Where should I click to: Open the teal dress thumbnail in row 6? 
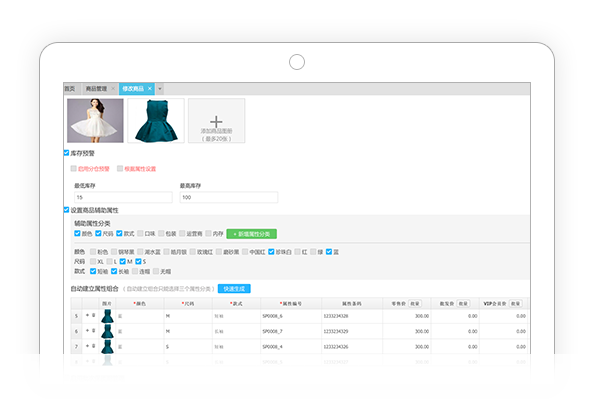108,331
